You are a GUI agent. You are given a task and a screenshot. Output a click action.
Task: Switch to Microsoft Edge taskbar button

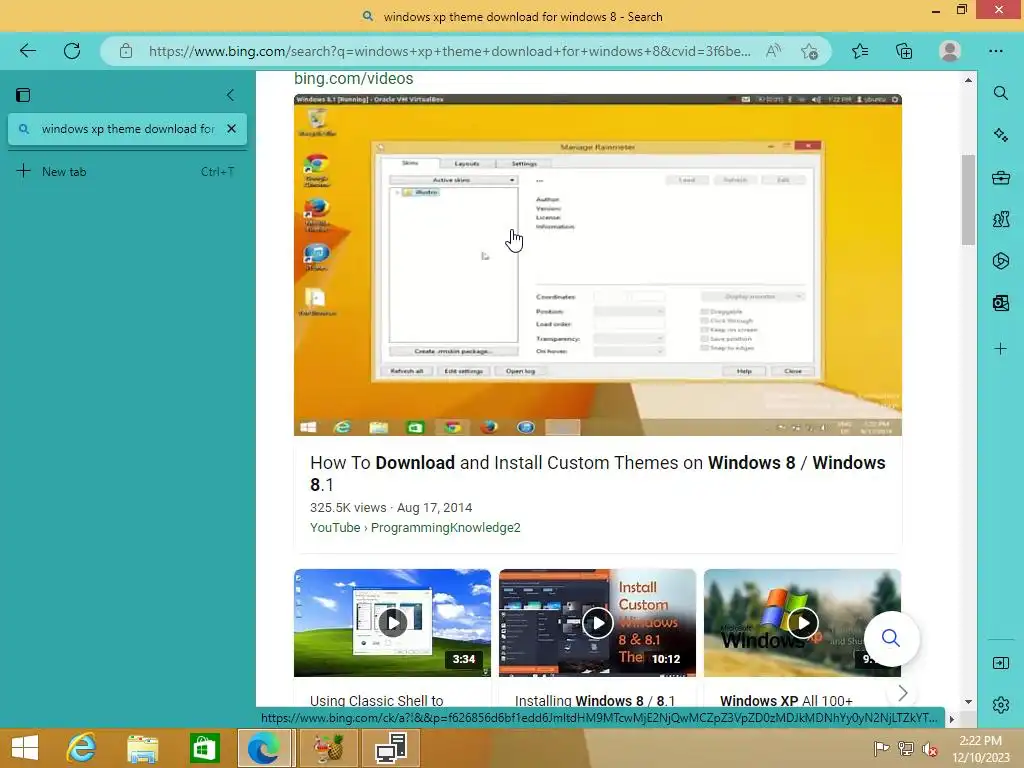(264, 748)
